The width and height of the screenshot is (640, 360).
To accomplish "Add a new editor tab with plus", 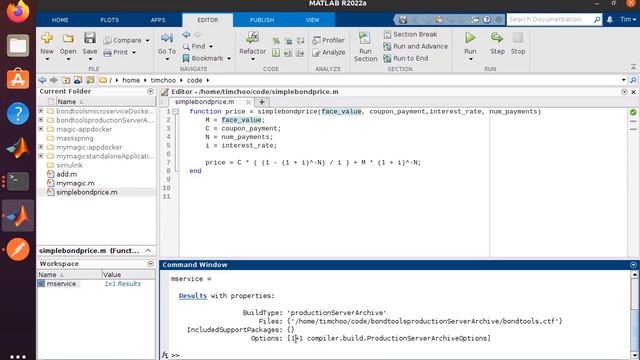I will click(262, 102).
